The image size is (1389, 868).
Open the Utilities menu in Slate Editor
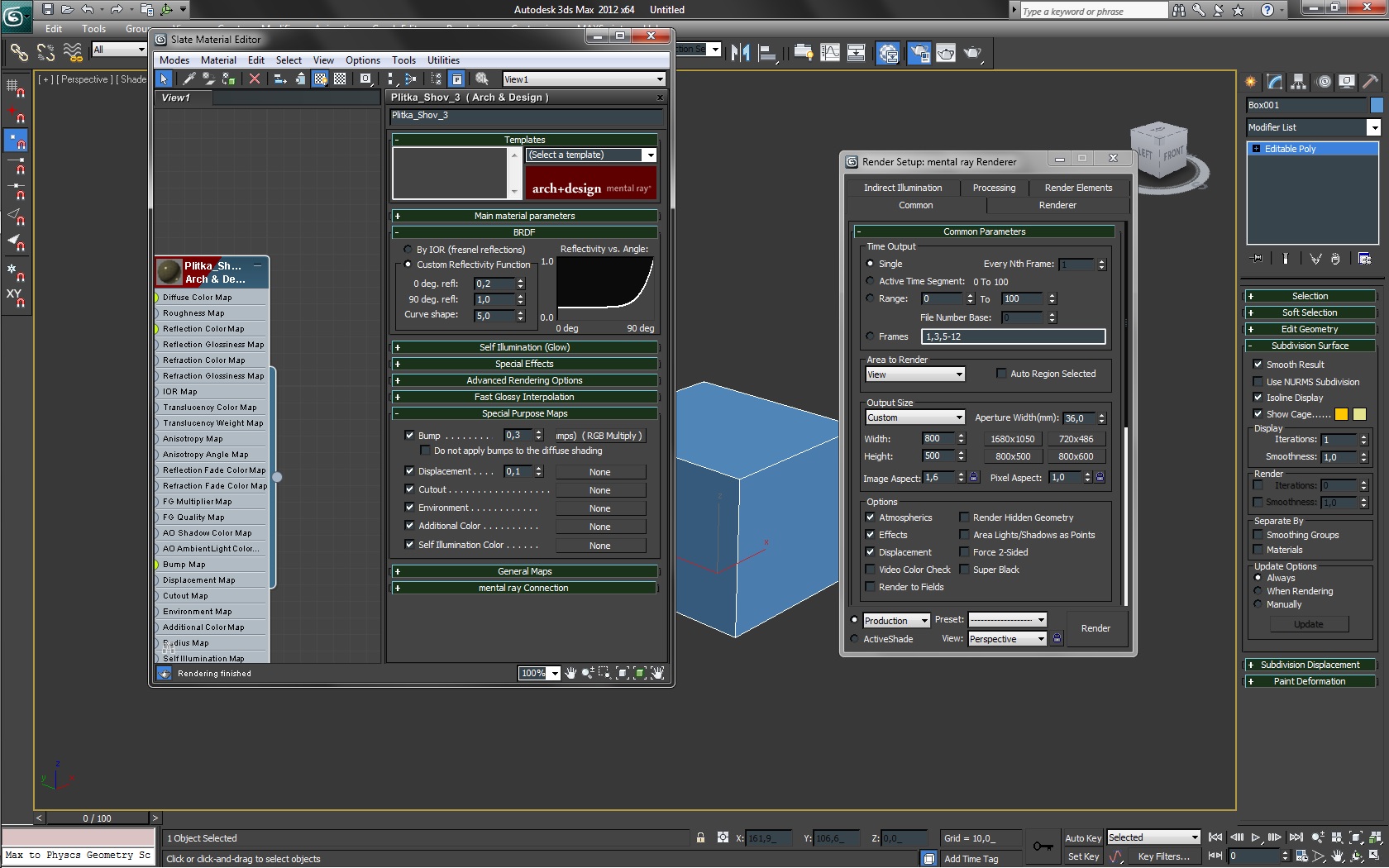443,60
